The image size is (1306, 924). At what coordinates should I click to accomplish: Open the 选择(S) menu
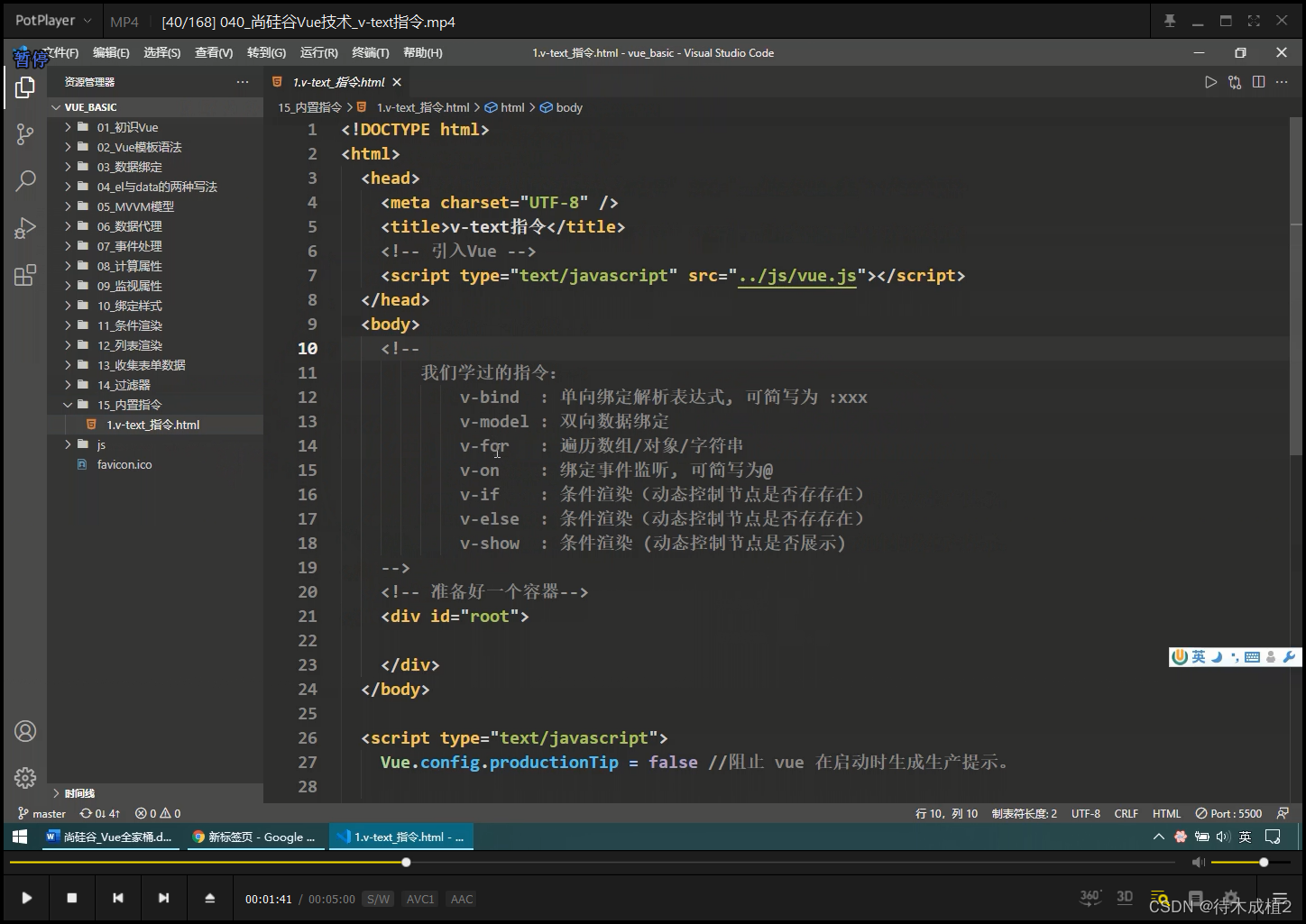pyautogui.click(x=162, y=53)
